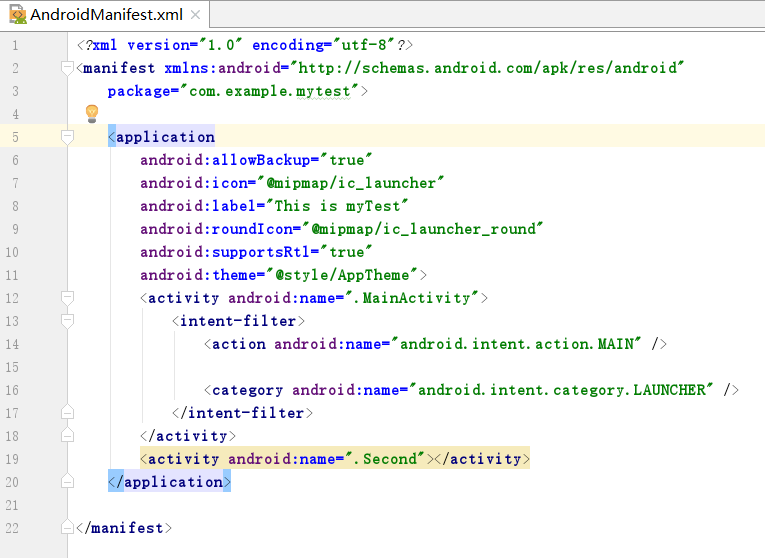Collapse the application tag fold on line 5
The width and height of the screenshot is (765, 558).
(67, 138)
